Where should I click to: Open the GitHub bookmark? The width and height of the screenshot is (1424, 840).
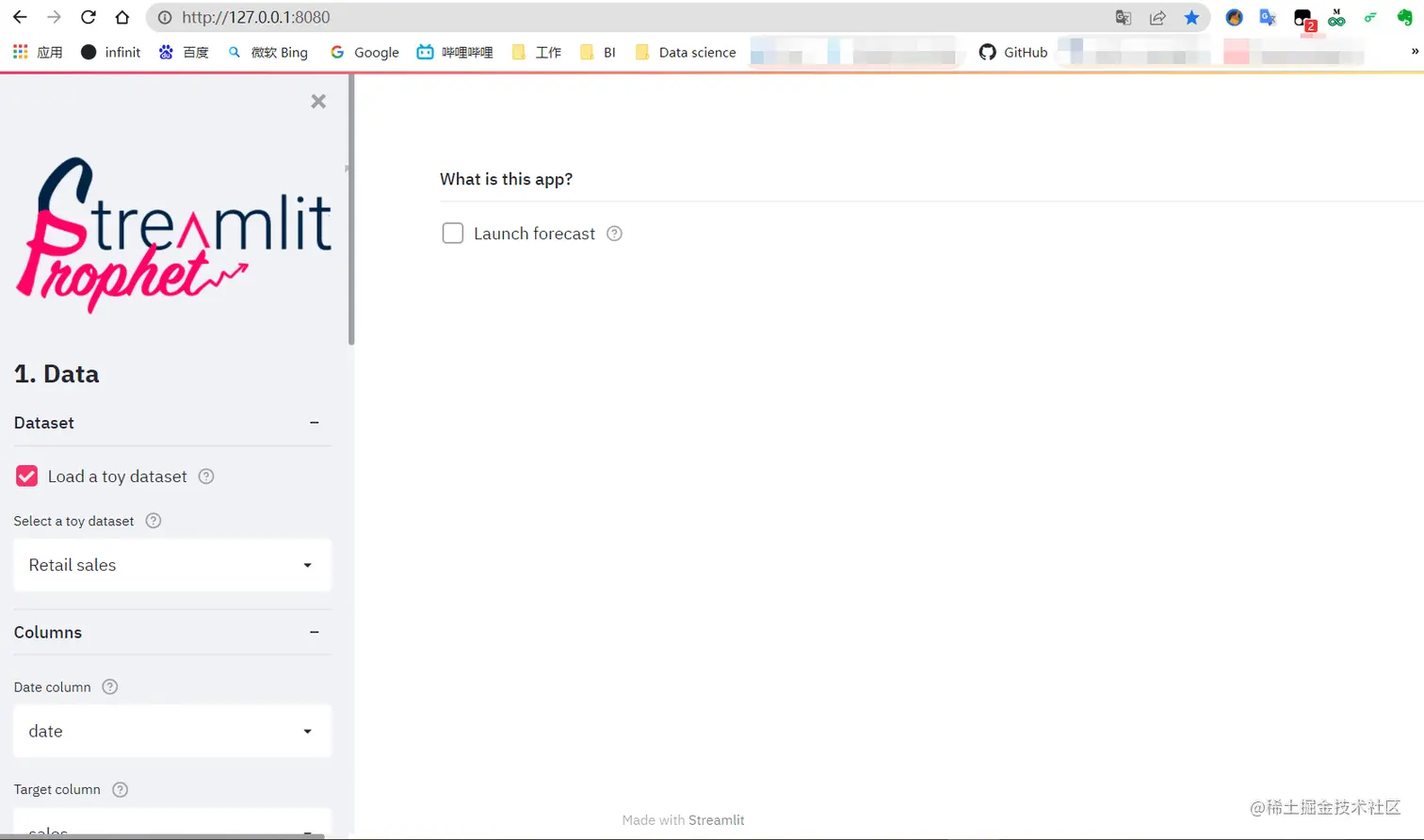(x=1013, y=52)
